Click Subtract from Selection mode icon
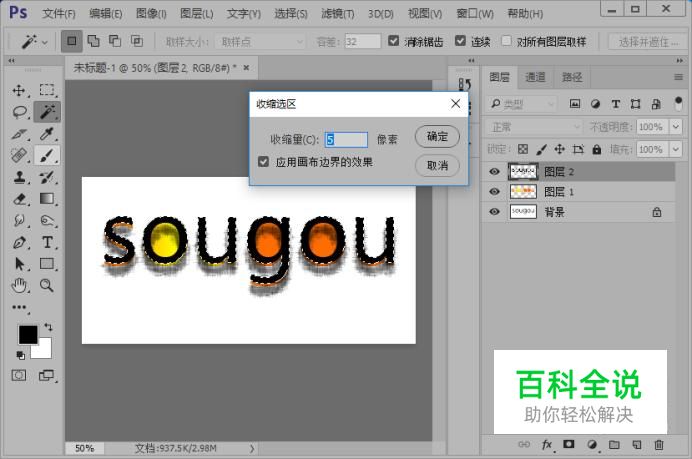Image resolution: width=692 pixels, height=459 pixels. [x=115, y=41]
